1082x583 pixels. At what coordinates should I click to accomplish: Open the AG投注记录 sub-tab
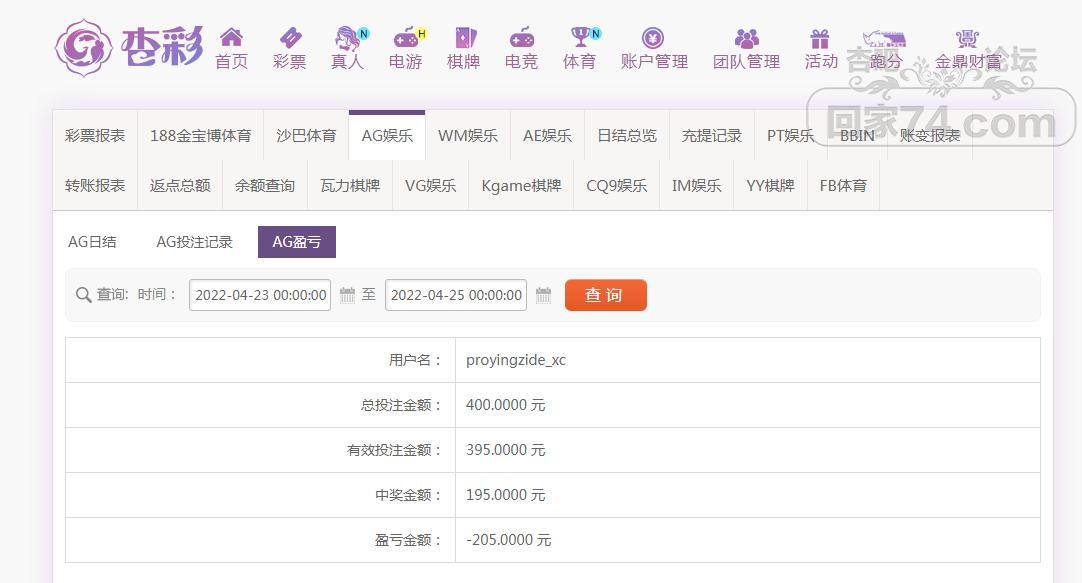click(x=194, y=242)
